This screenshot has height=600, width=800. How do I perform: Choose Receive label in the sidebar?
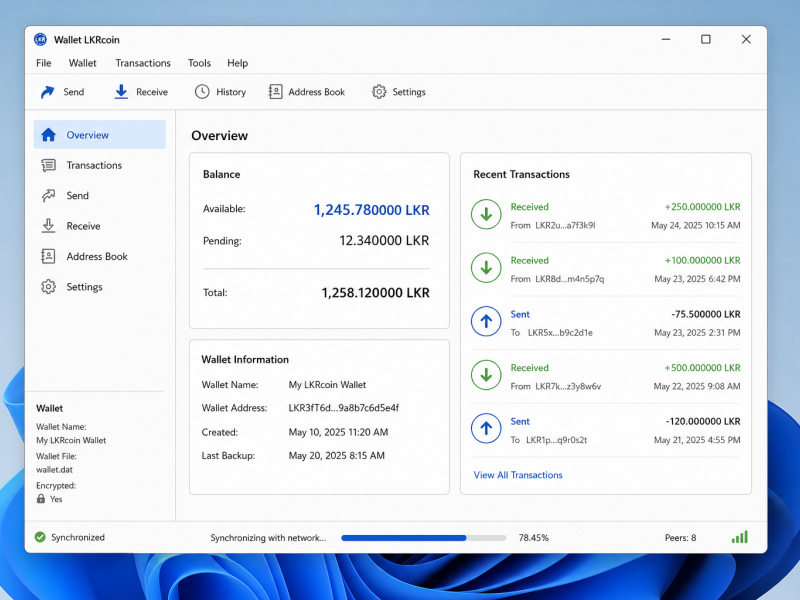click(x=83, y=226)
